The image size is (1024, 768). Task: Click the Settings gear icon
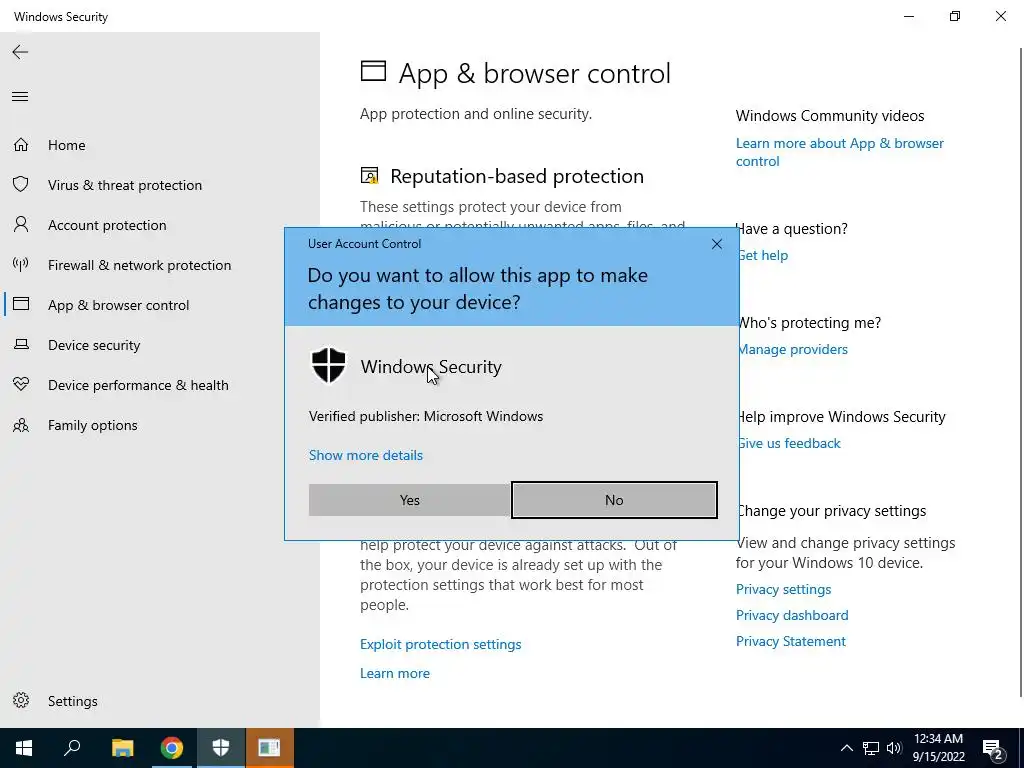pyautogui.click(x=21, y=700)
